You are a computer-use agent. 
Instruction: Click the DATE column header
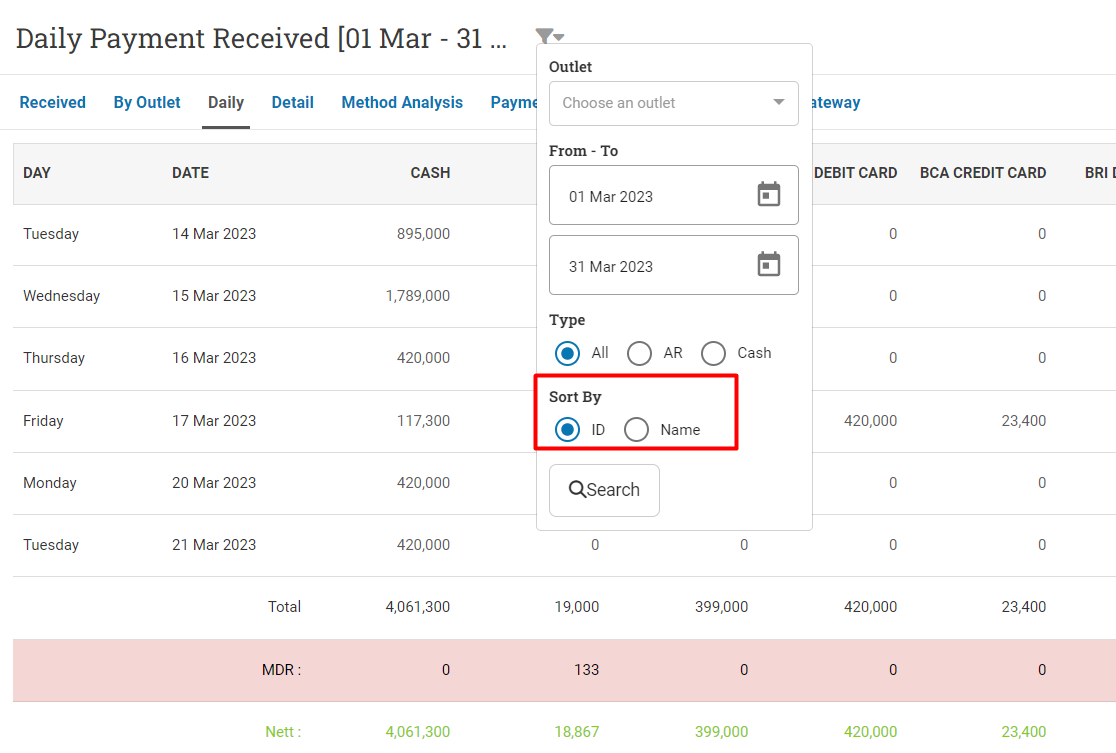coord(191,173)
